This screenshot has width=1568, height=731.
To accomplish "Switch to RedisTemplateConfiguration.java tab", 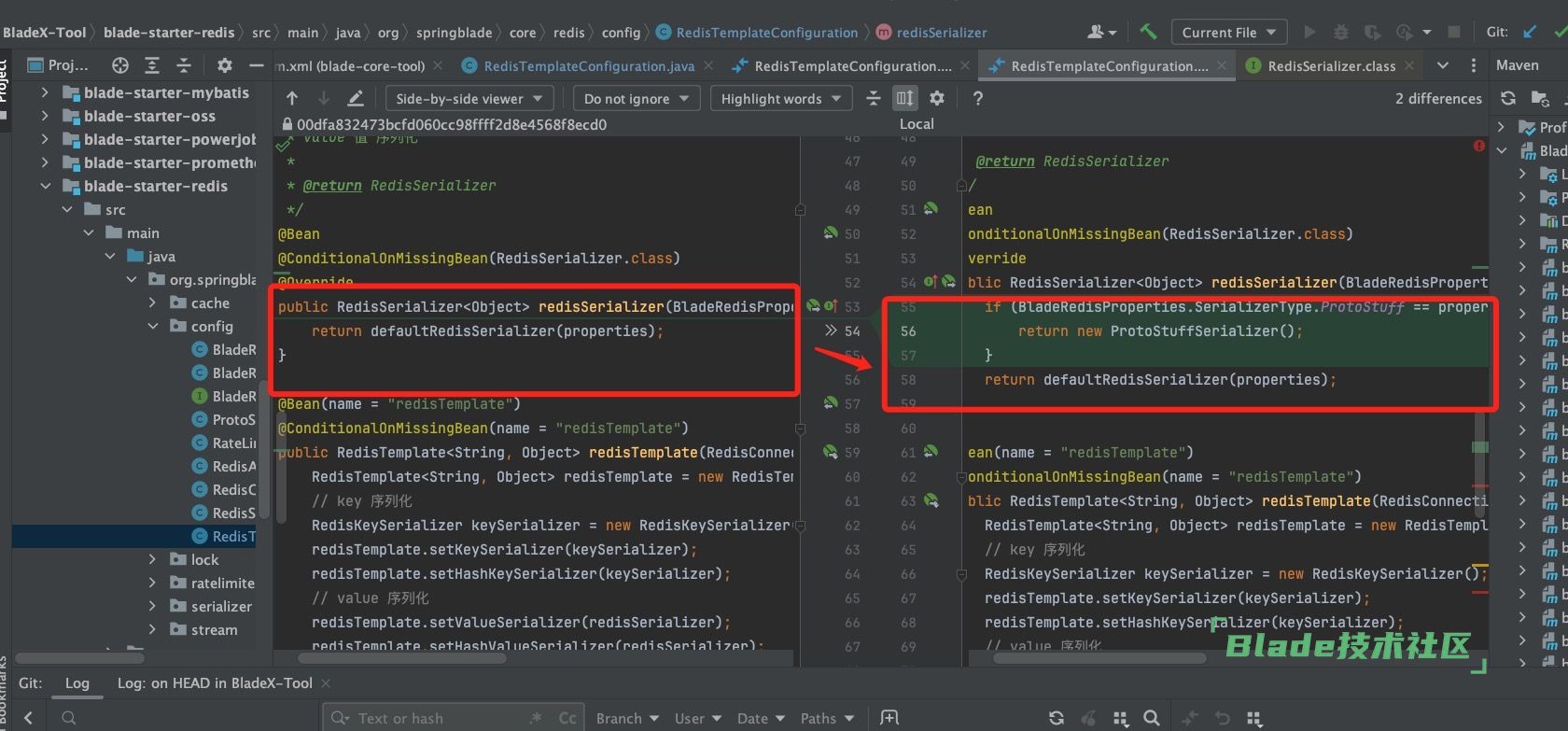I will [x=588, y=65].
